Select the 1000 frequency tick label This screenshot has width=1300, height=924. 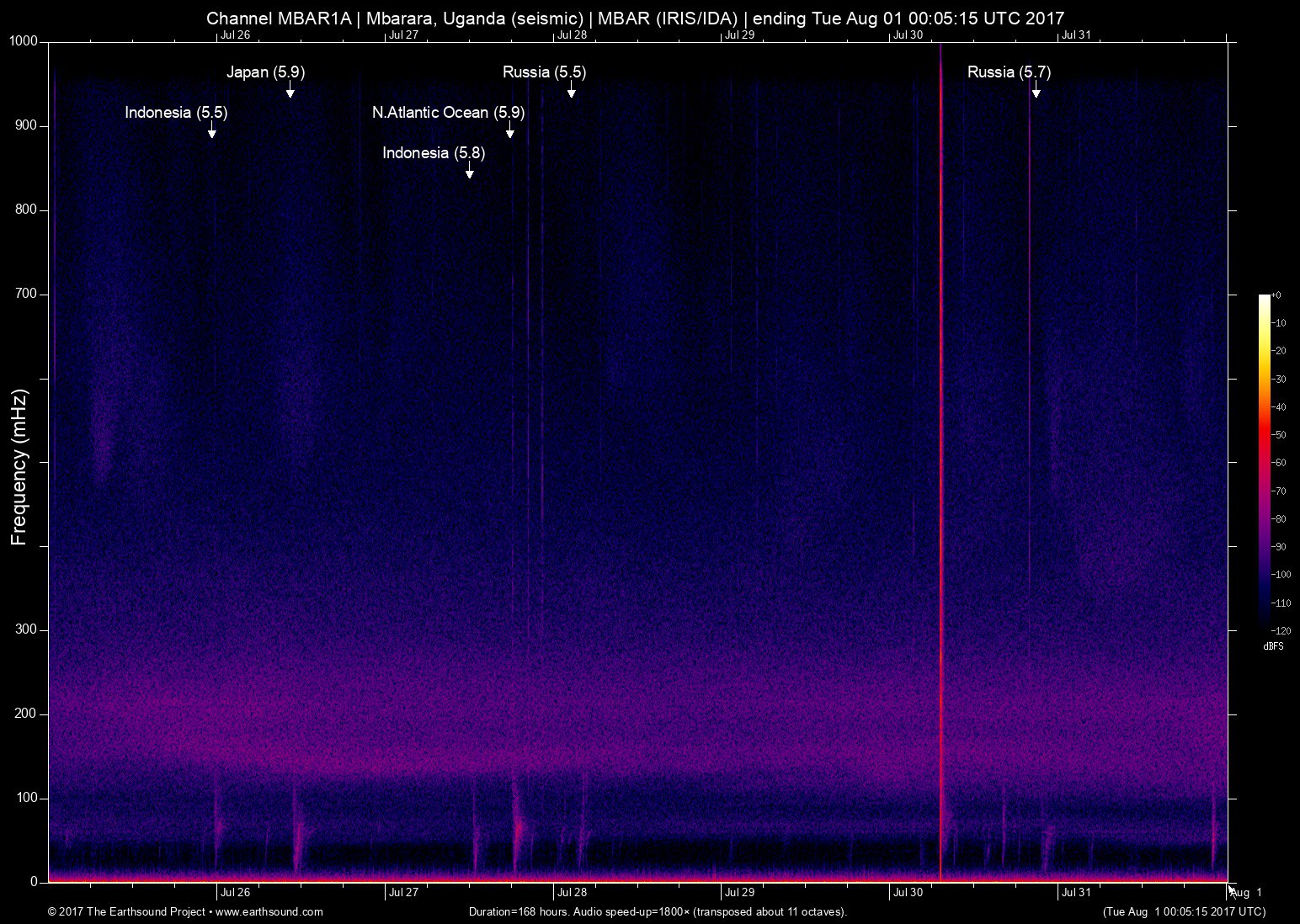click(22, 38)
